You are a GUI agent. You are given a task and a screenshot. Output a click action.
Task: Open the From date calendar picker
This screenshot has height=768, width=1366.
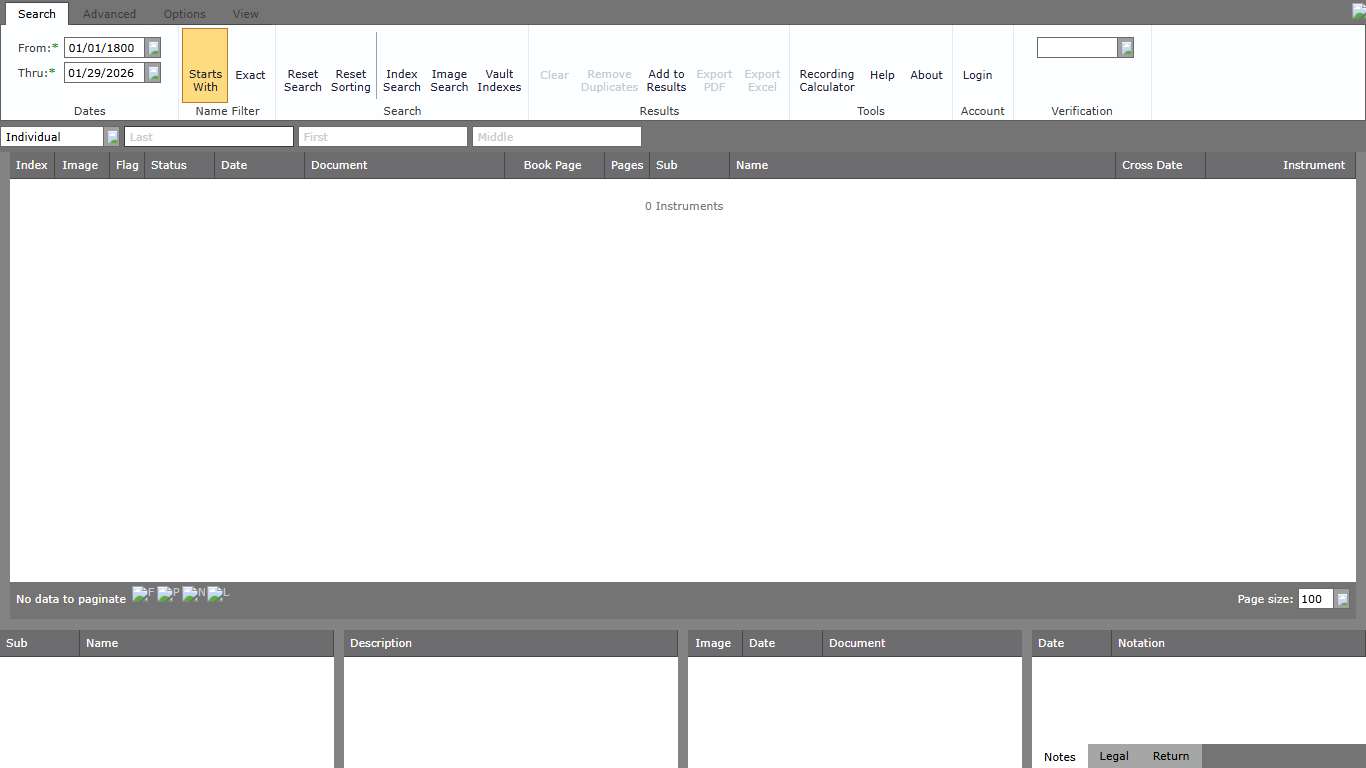point(153,48)
